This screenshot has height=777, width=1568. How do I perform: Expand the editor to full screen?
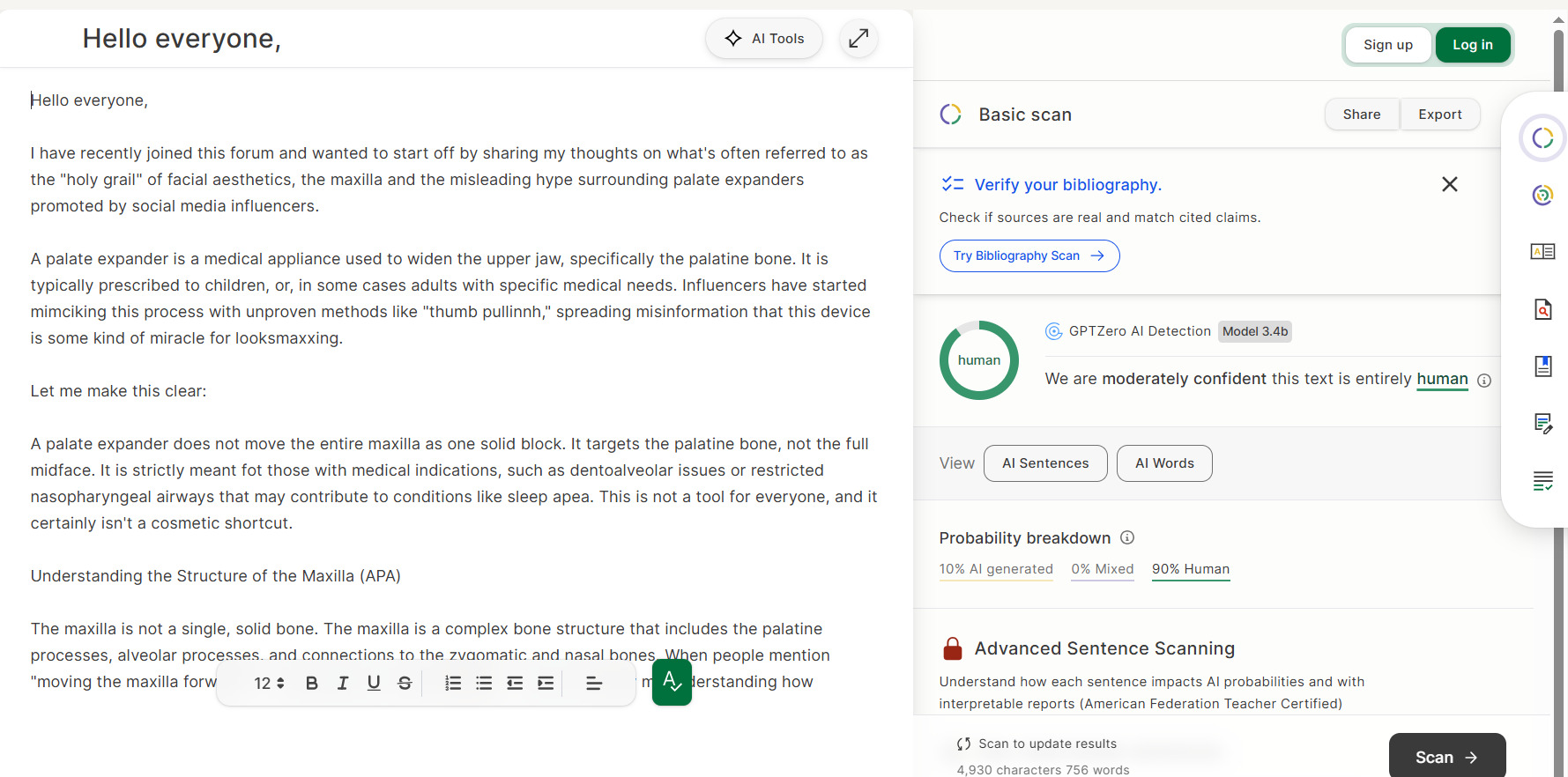point(858,39)
